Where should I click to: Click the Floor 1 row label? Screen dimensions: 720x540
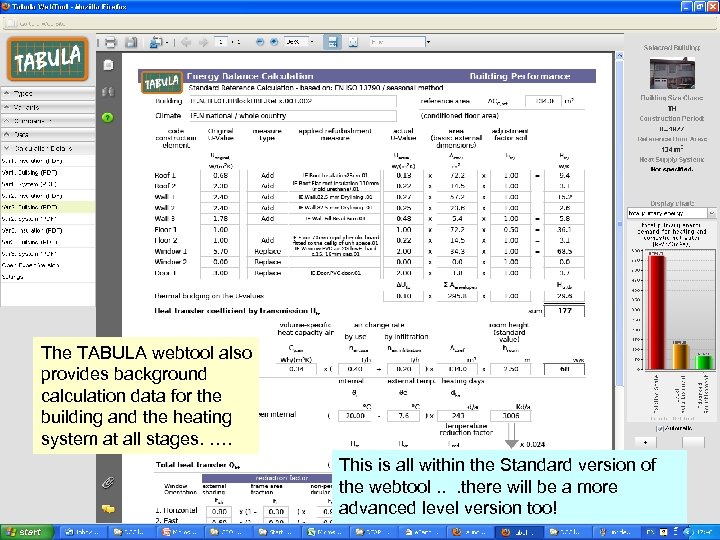[x=166, y=230]
